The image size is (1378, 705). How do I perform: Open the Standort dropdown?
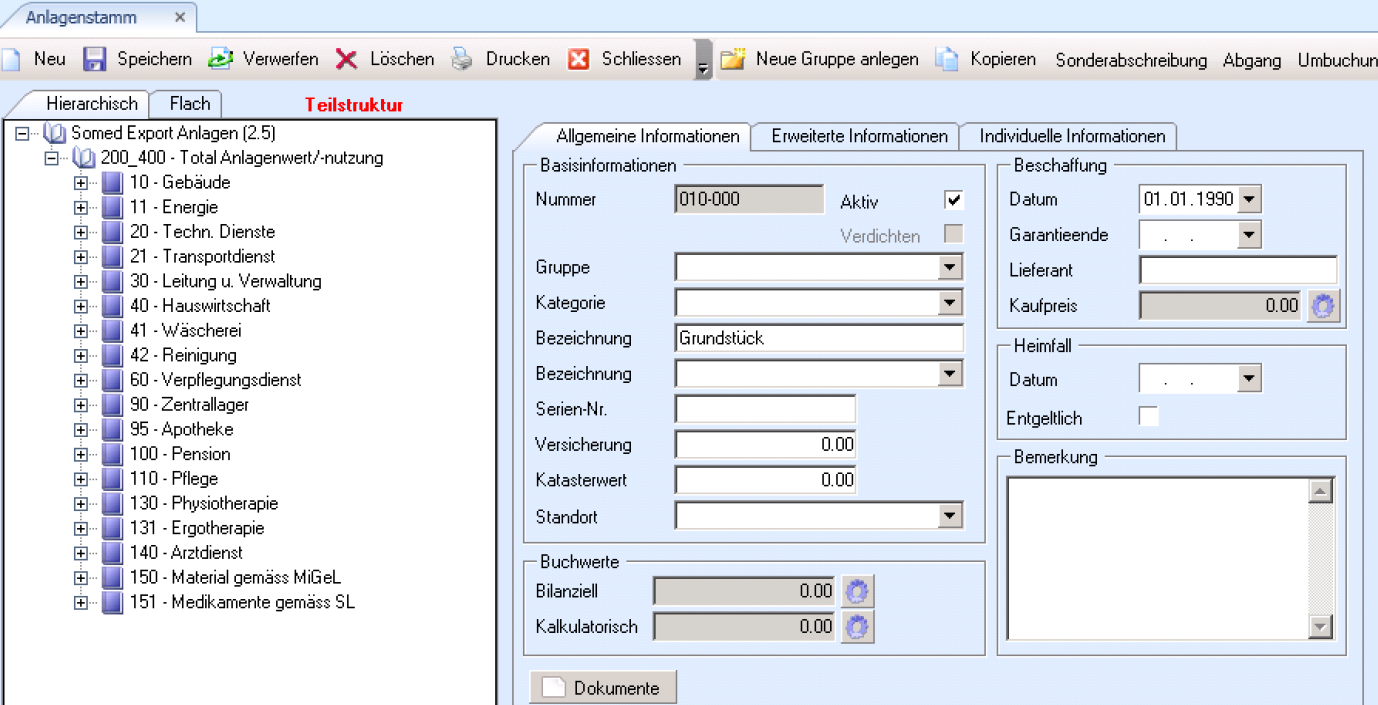(950, 516)
